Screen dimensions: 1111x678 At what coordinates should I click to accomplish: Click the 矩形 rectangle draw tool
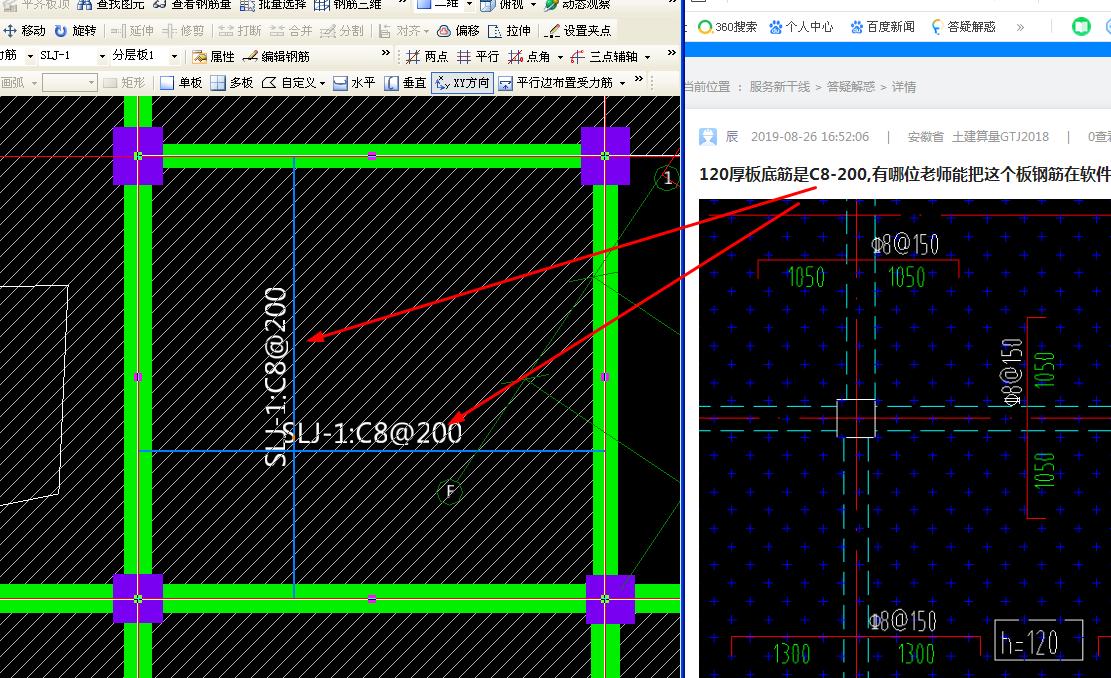124,82
